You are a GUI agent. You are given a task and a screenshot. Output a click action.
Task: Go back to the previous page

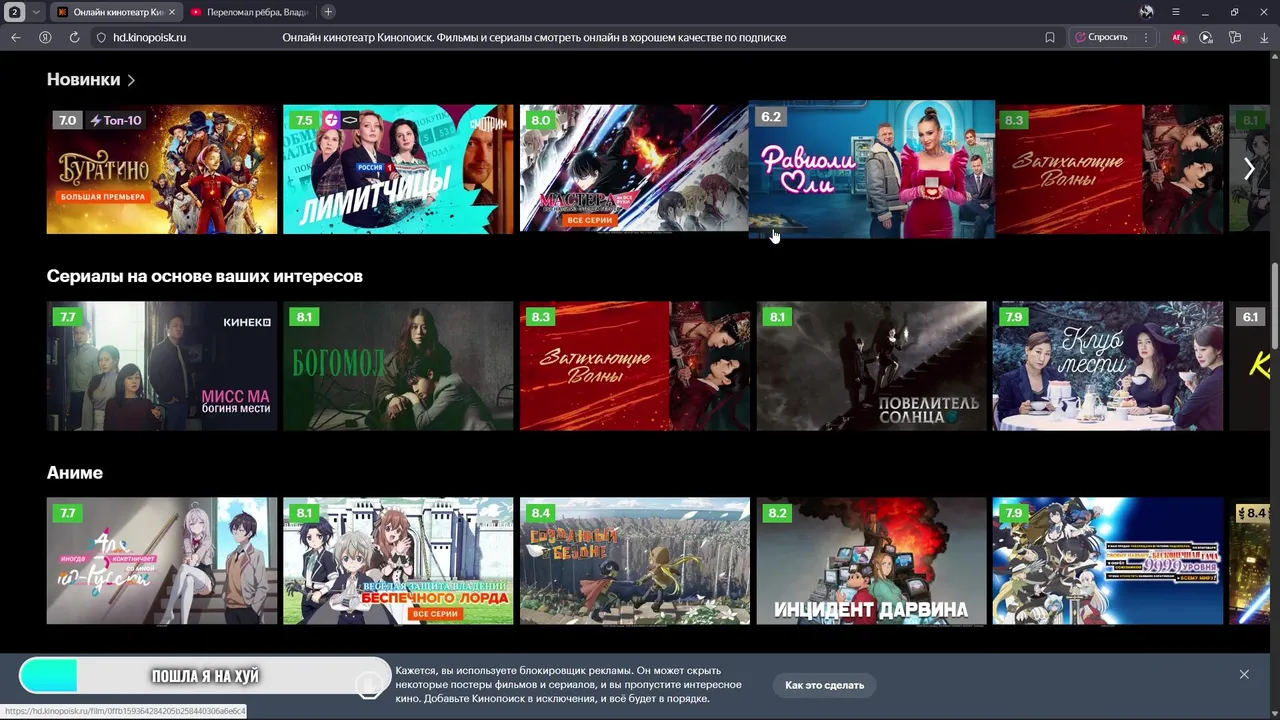(16, 37)
